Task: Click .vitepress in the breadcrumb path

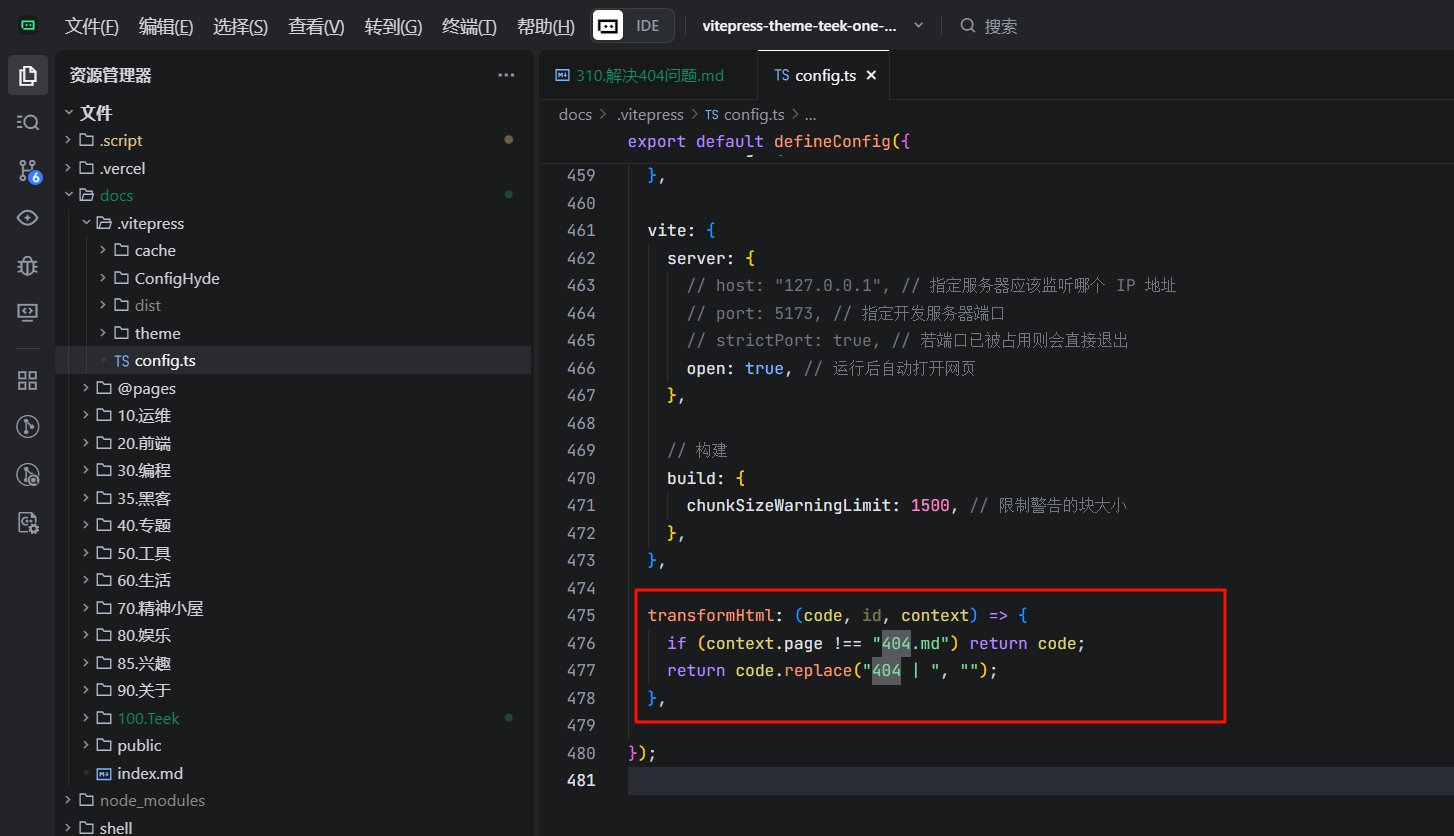Action: click(x=650, y=115)
